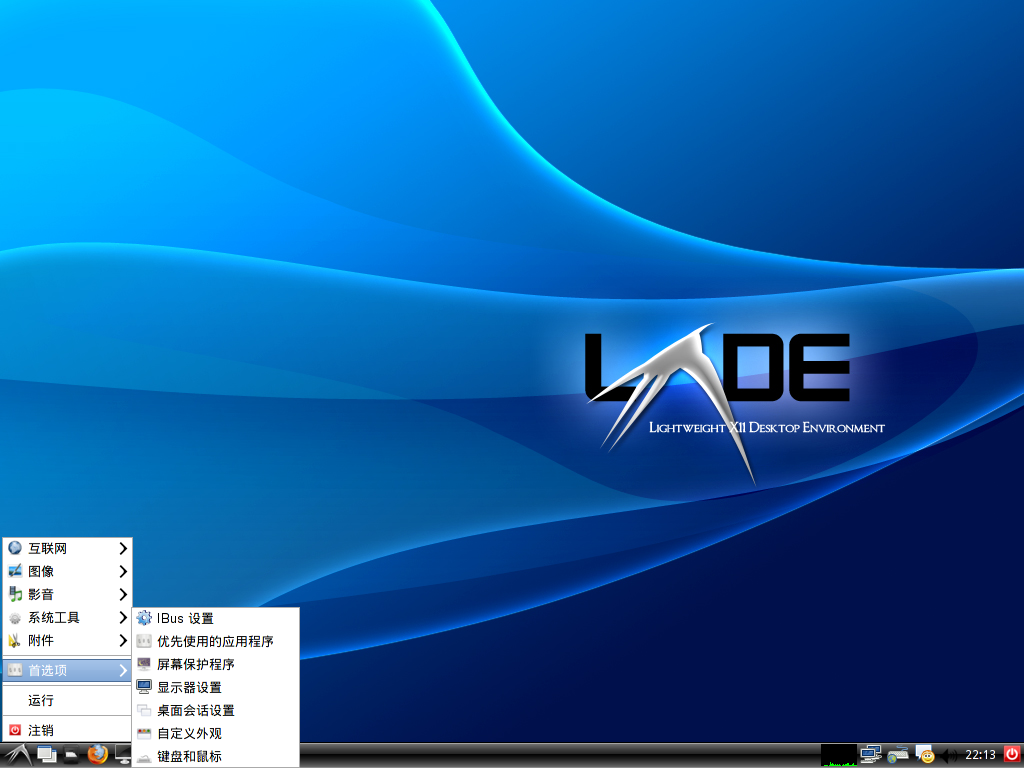Click the icon beside 优先使用的应用程序
The image size is (1024, 768).
click(144, 641)
